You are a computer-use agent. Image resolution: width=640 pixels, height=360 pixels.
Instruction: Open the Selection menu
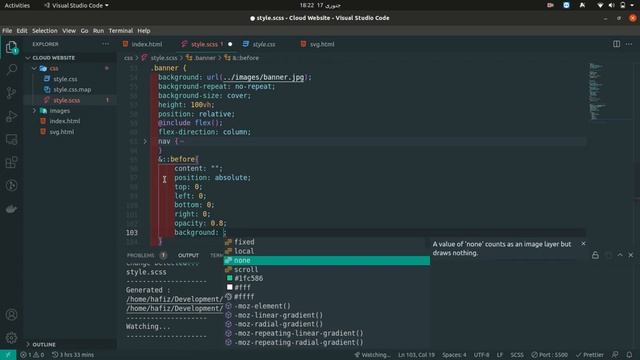tap(44, 31)
